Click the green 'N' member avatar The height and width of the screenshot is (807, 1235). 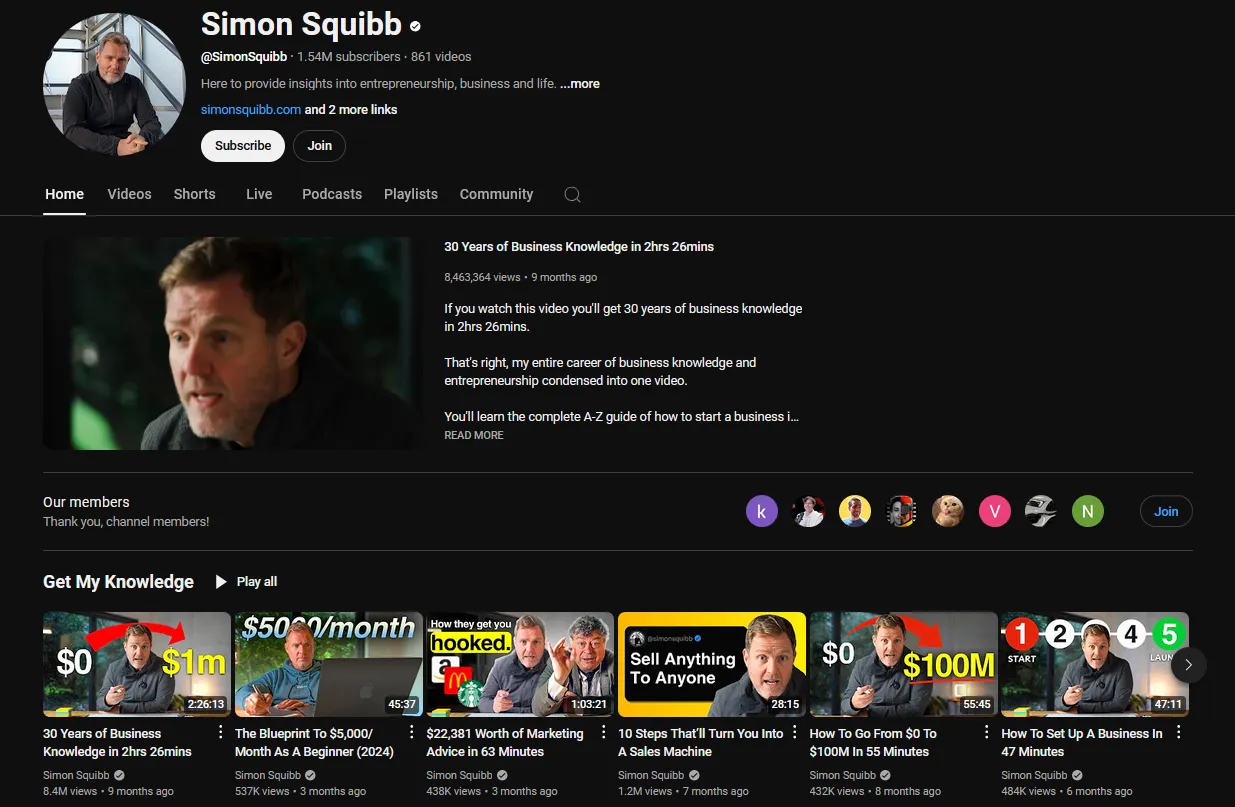coord(1087,512)
